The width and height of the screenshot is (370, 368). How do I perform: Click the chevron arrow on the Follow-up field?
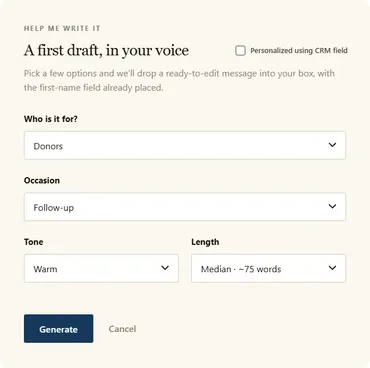(x=332, y=206)
